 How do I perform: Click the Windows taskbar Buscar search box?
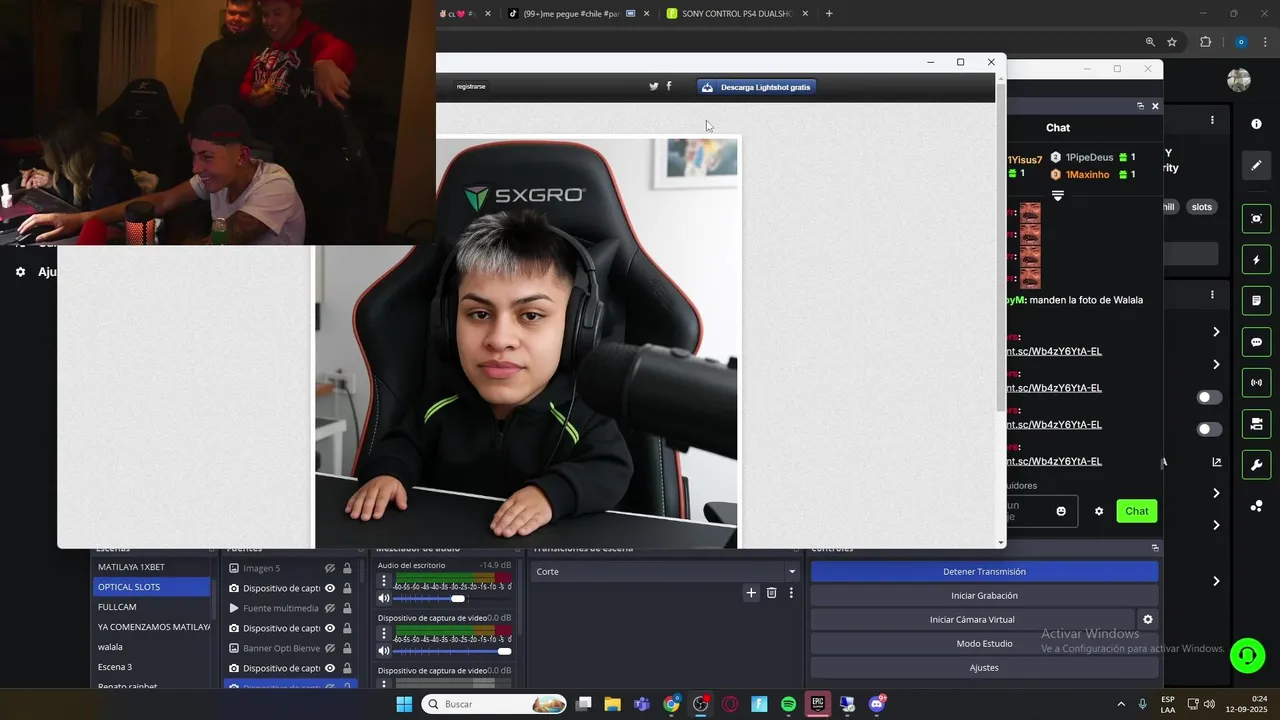click(494, 704)
